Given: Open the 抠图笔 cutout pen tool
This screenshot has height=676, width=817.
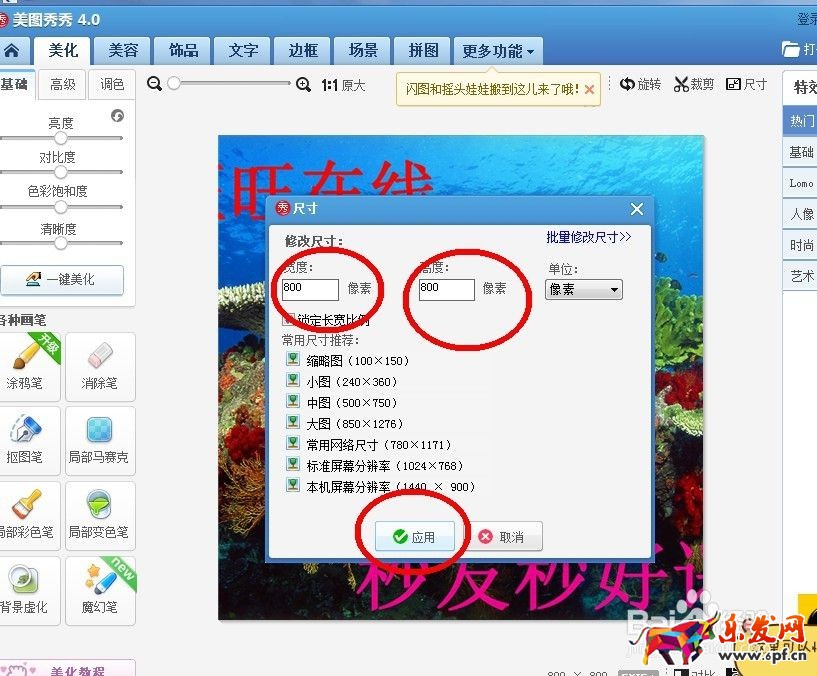Looking at the screenshot, I should (30, 440).
